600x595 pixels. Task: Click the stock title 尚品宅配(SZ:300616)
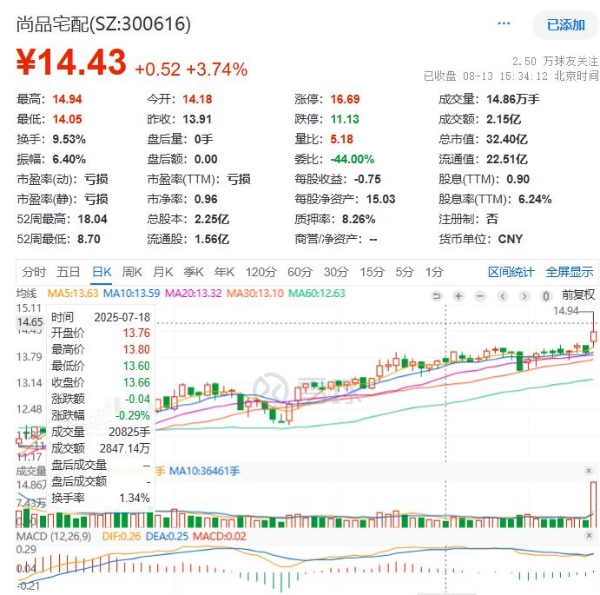tap(103, 24)
